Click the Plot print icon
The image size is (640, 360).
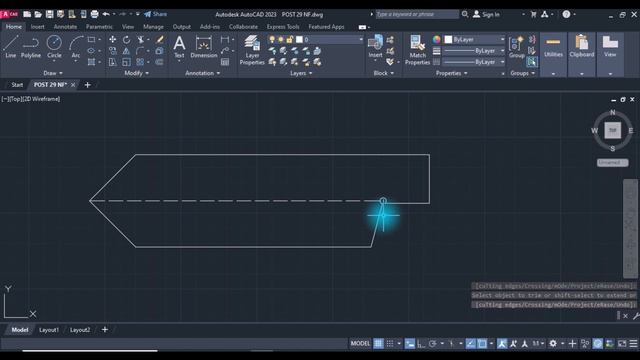pyautogui.click(x=94, y=14)
